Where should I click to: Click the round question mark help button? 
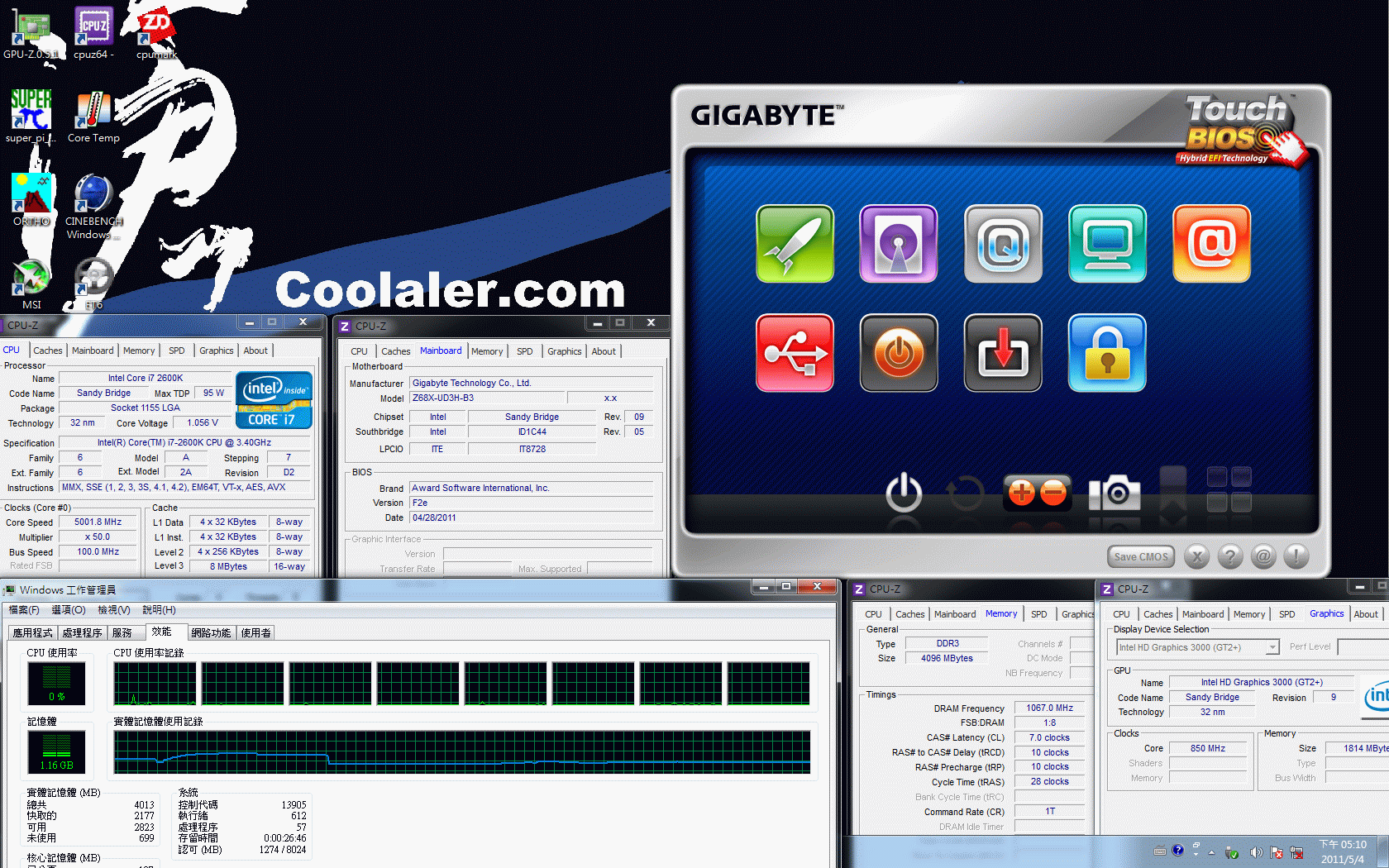point(1230,556)
